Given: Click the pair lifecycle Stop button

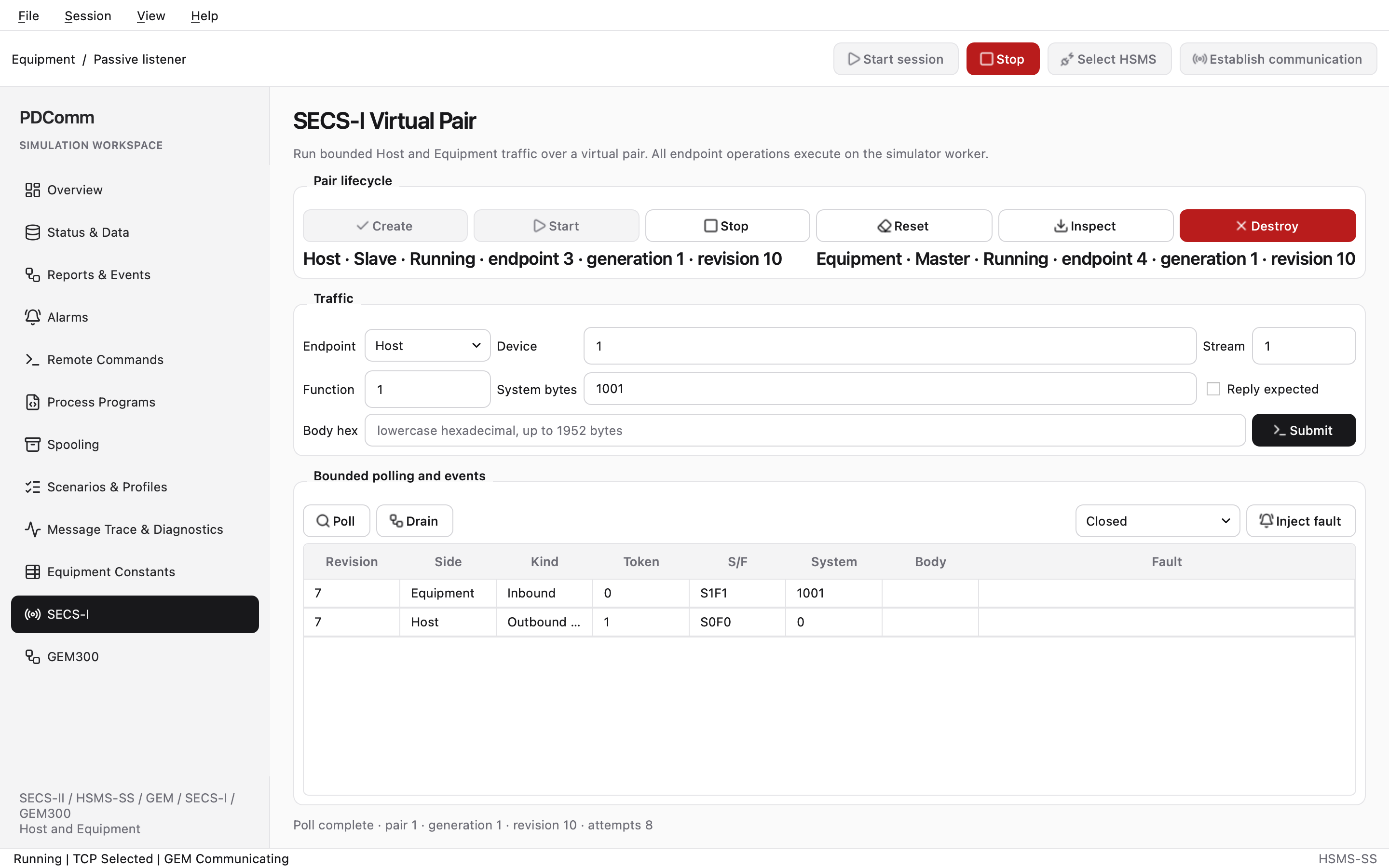Looking at the screenshot, I should tap(727, 226).
